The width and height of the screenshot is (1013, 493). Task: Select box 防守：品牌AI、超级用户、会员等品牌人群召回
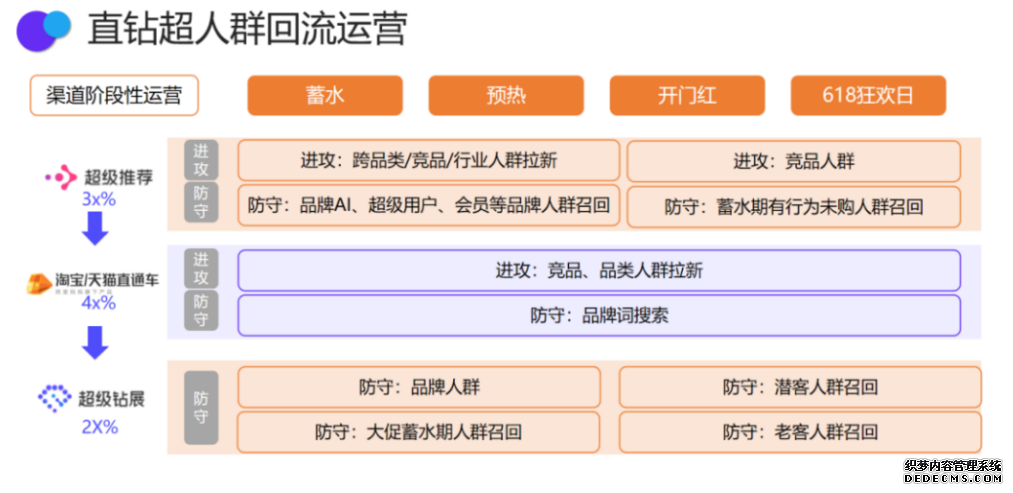click(x=428, y=206)
